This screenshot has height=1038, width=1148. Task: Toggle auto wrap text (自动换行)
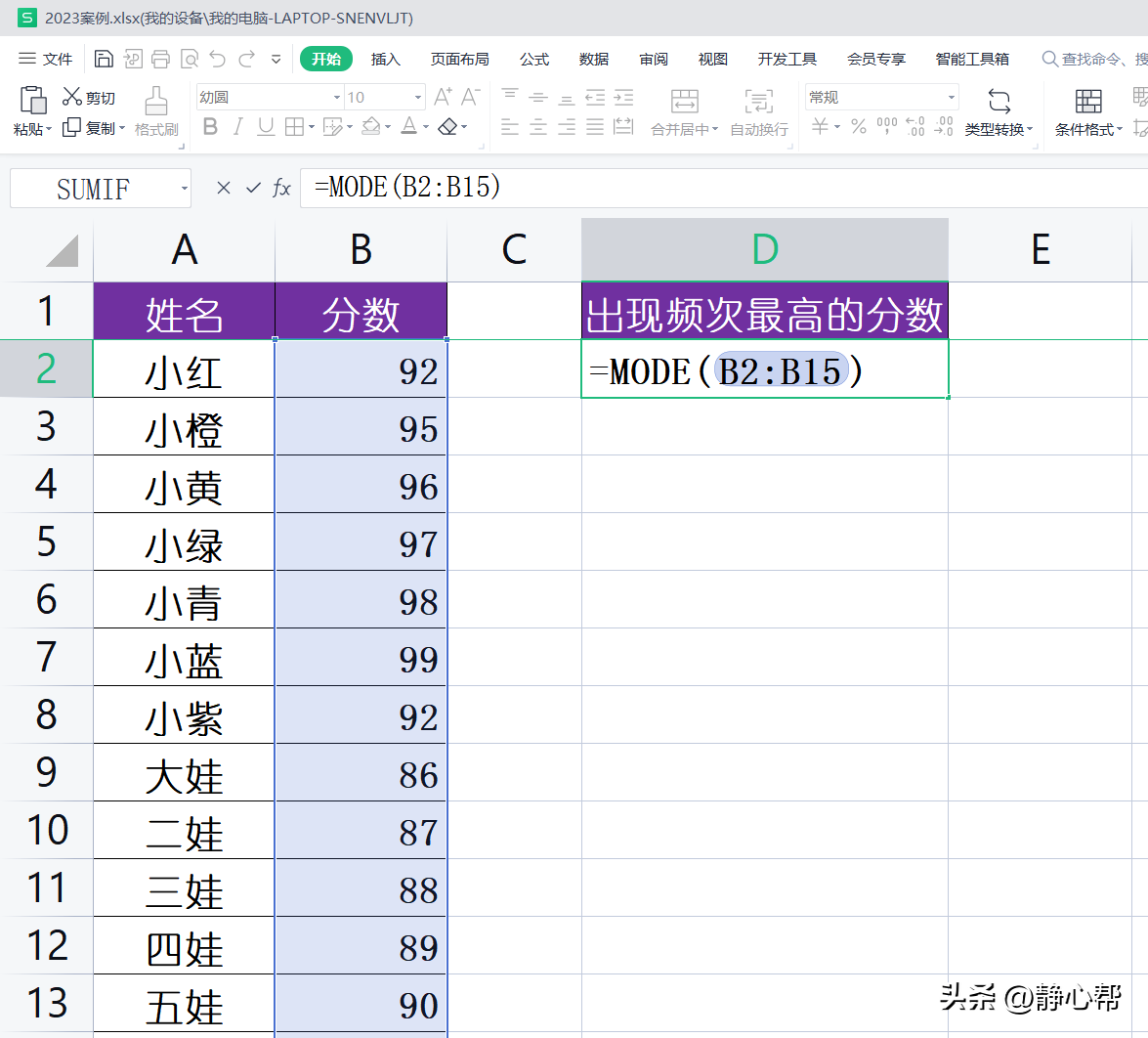click(758, 110)
